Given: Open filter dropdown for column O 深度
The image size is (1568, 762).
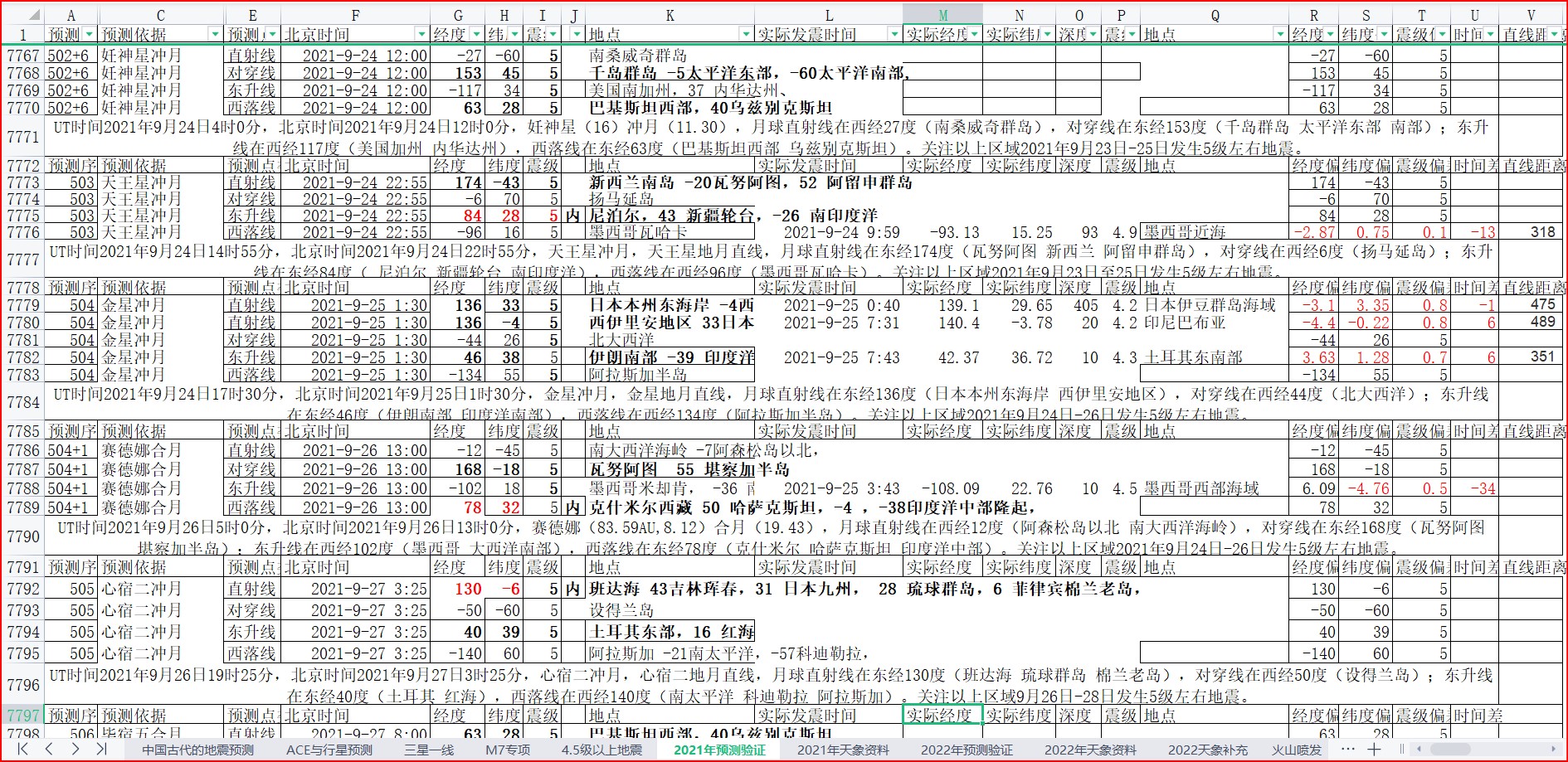Looking at the screenshot, I should point(1093,34).
